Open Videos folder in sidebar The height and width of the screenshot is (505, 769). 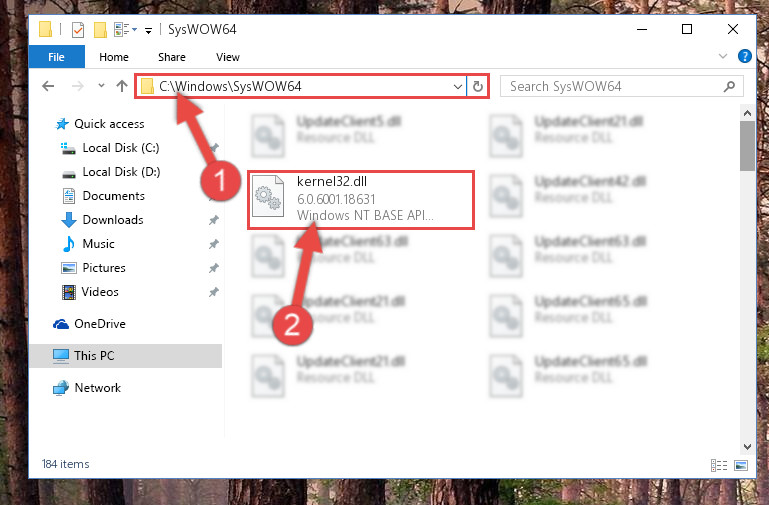100,292
